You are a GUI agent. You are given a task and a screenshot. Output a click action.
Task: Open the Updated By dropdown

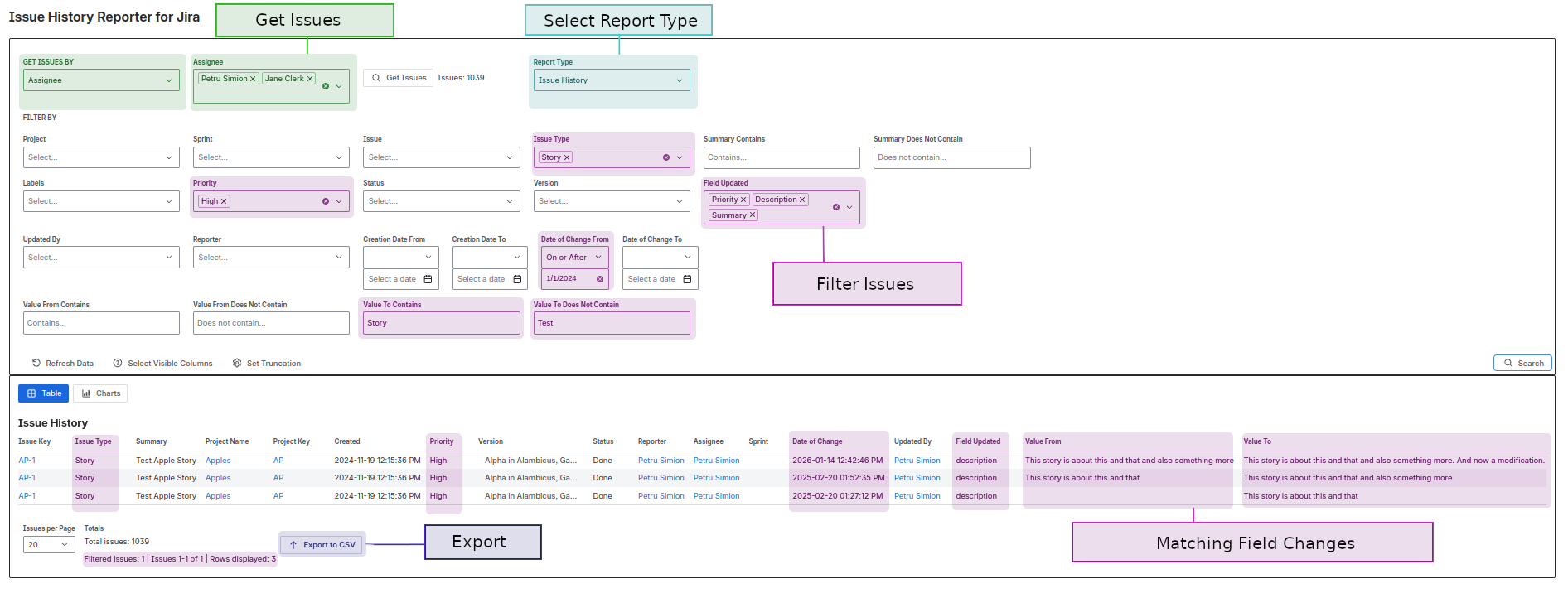tap(101, 258)
